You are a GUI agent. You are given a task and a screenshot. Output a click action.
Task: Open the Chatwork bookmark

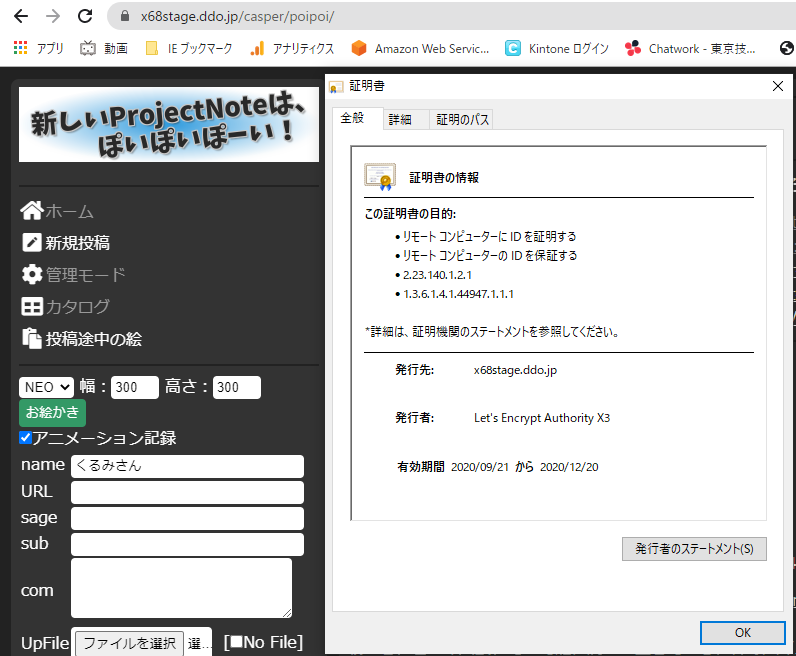[x=692, y=48]
